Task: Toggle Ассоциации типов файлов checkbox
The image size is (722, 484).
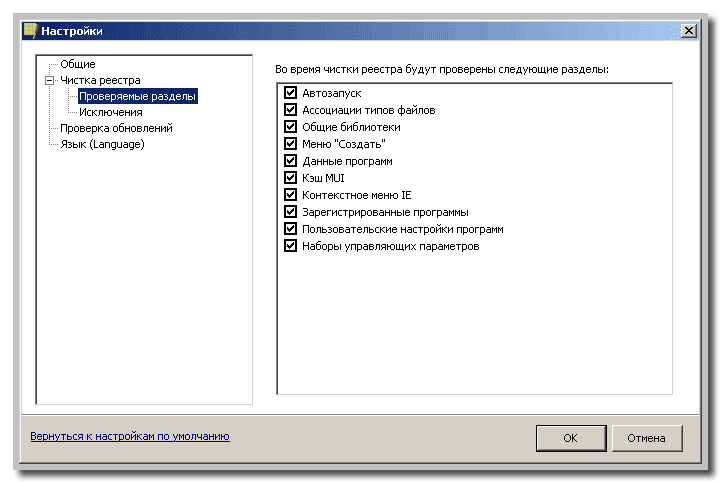Action: coord(290,110)
